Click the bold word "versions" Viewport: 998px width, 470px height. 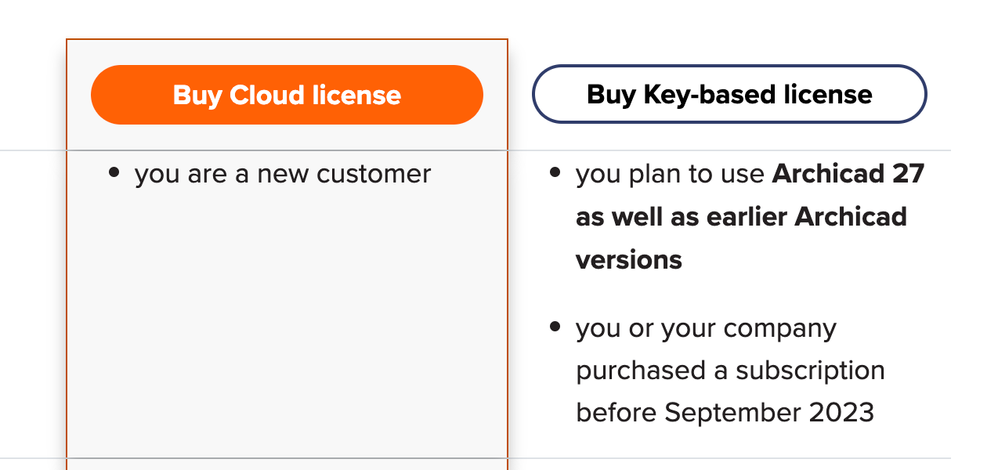pyautogui.click(x=628, y=260)
